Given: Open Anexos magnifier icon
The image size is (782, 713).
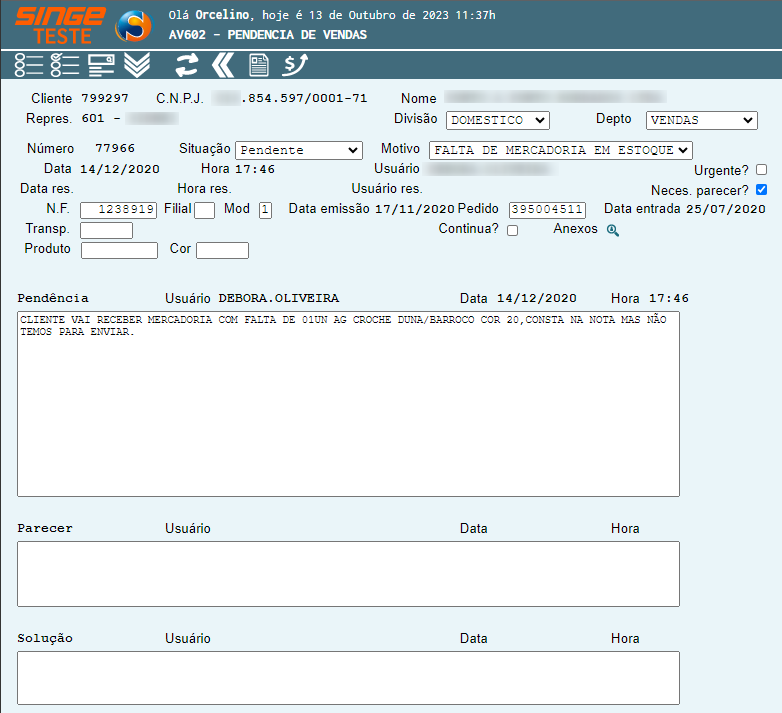Looking at the screenshot, I should point(613,230).
